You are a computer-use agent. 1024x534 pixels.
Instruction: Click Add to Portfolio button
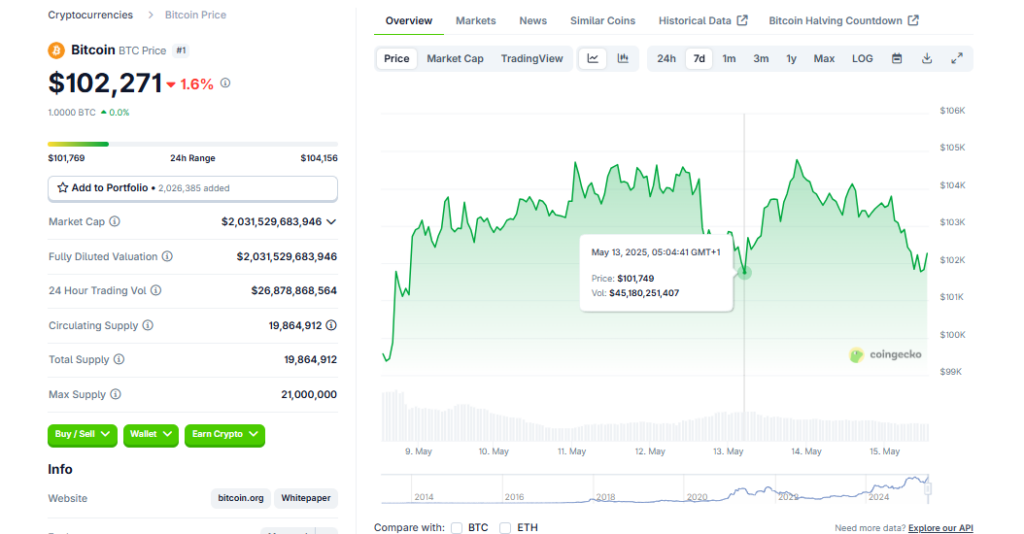(193, 188)
